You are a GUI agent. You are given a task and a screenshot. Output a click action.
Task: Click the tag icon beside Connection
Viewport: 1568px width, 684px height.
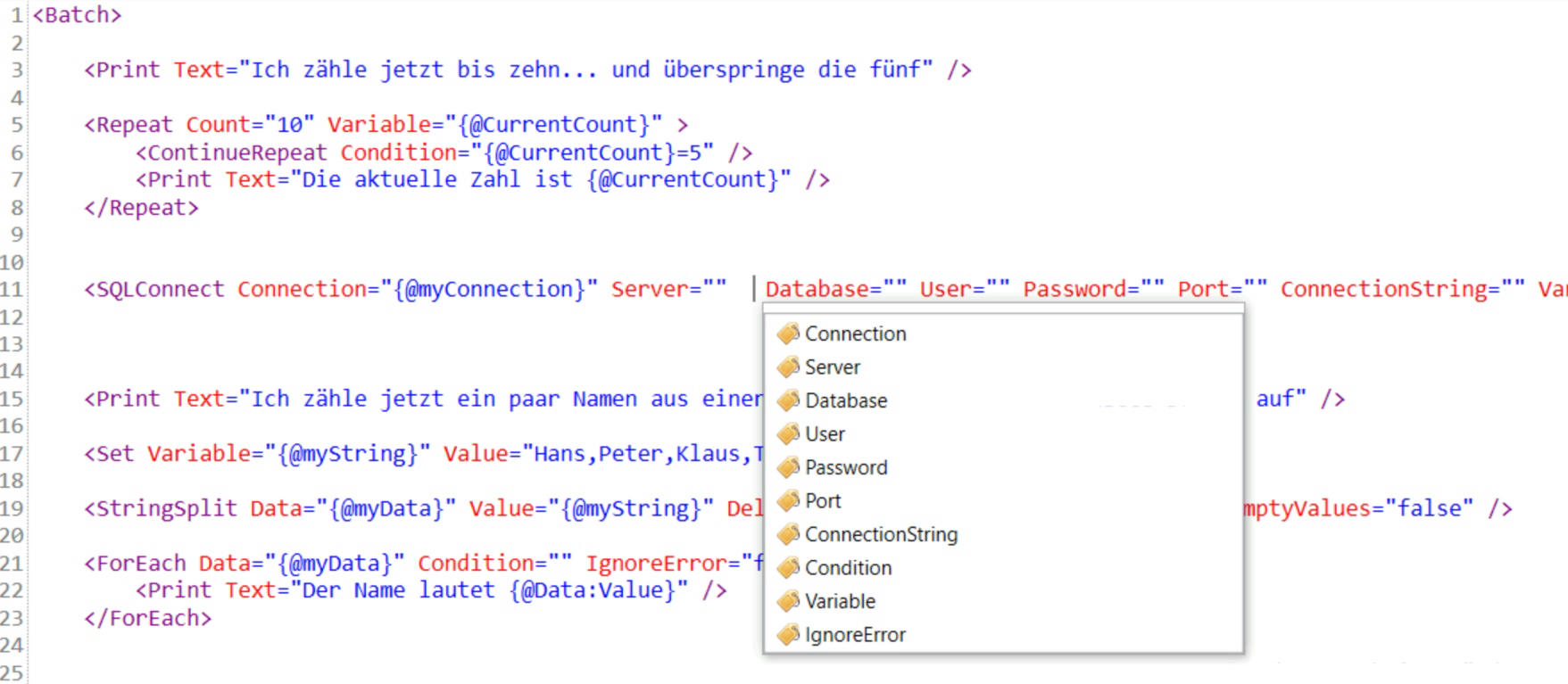(x=788, y=334)
